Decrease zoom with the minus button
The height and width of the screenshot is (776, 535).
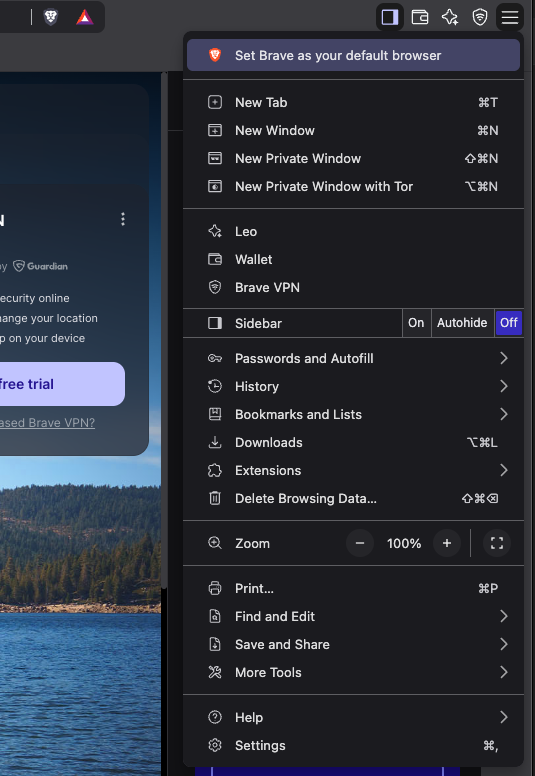pos(360,543)
